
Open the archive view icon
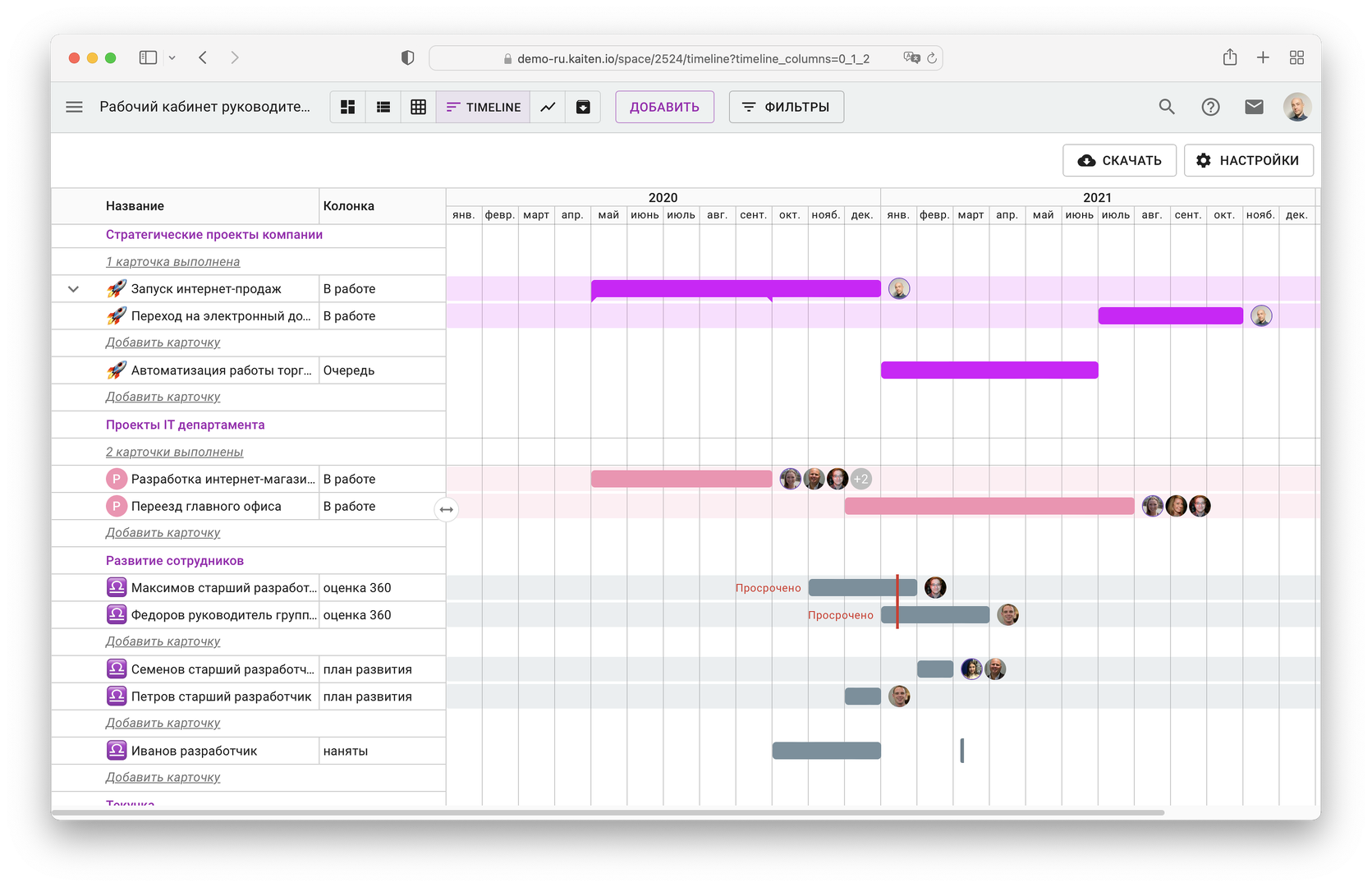click(x=583, y=107)
